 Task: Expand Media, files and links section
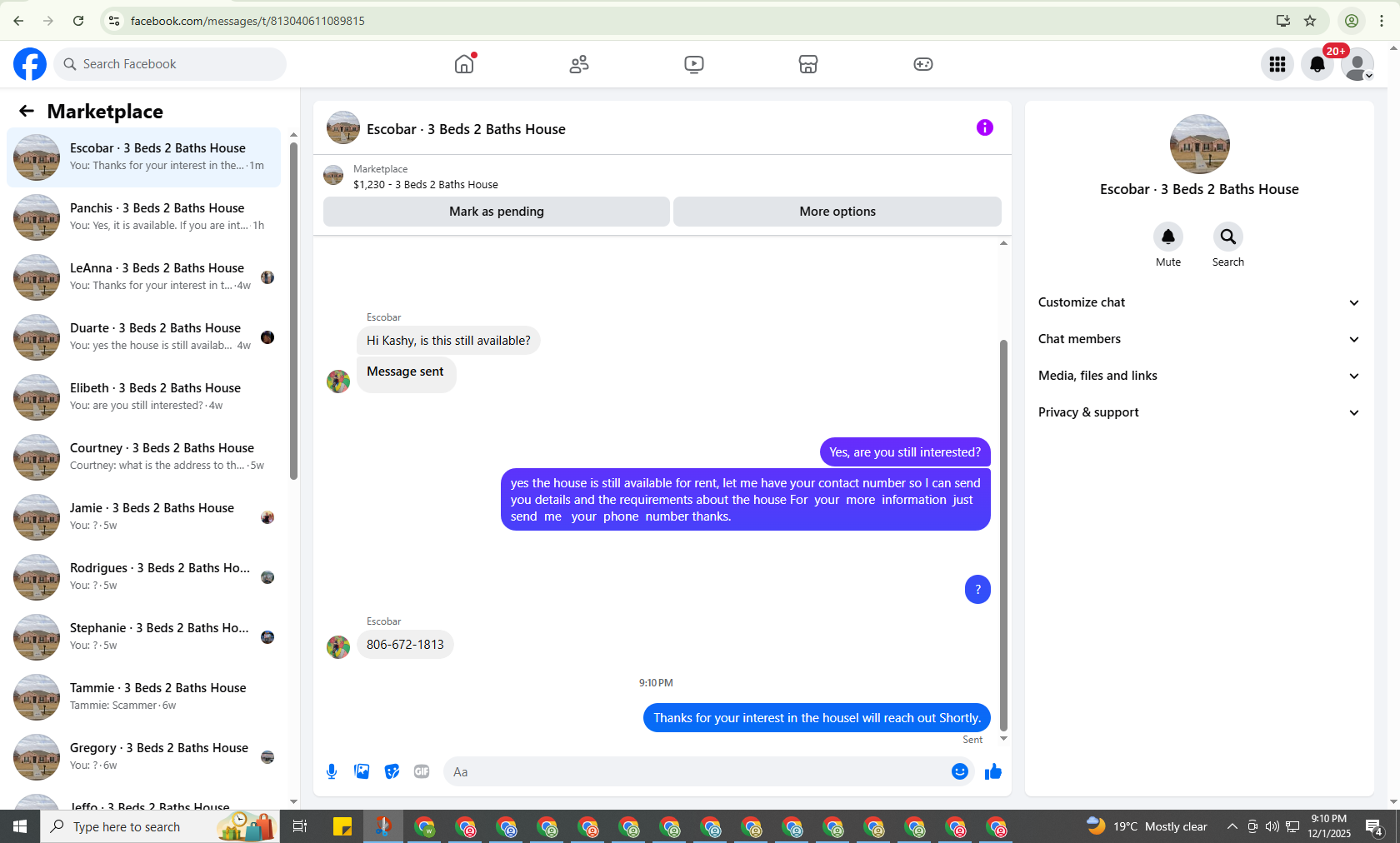(1199, 376)
